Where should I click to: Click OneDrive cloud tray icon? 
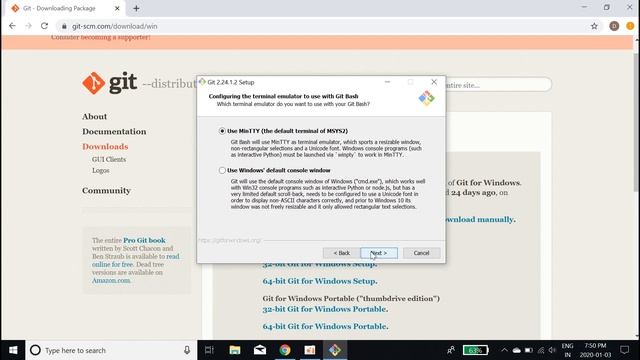click(516, 350)
